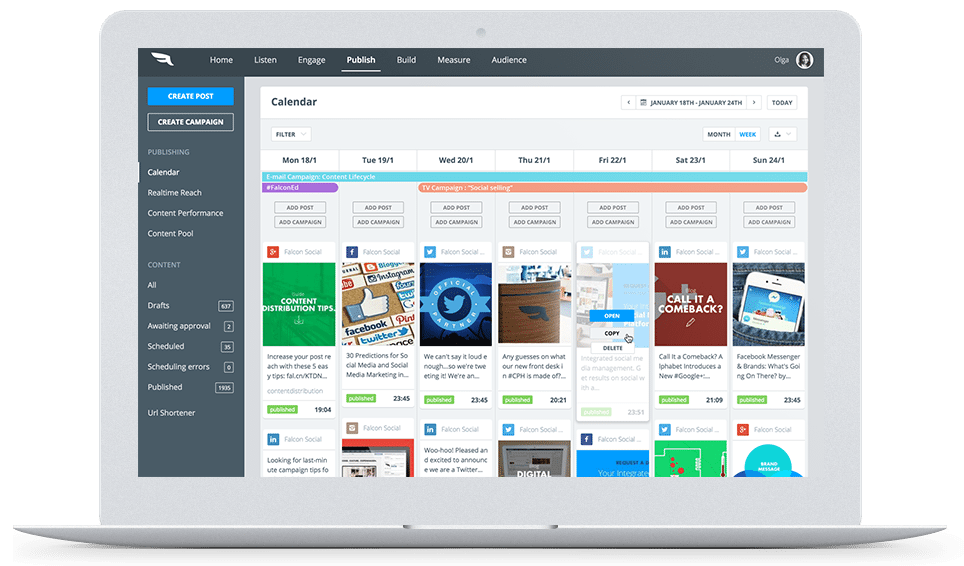
Task: Advance to next week with right arrow
Action: click(x=755, y=102)
